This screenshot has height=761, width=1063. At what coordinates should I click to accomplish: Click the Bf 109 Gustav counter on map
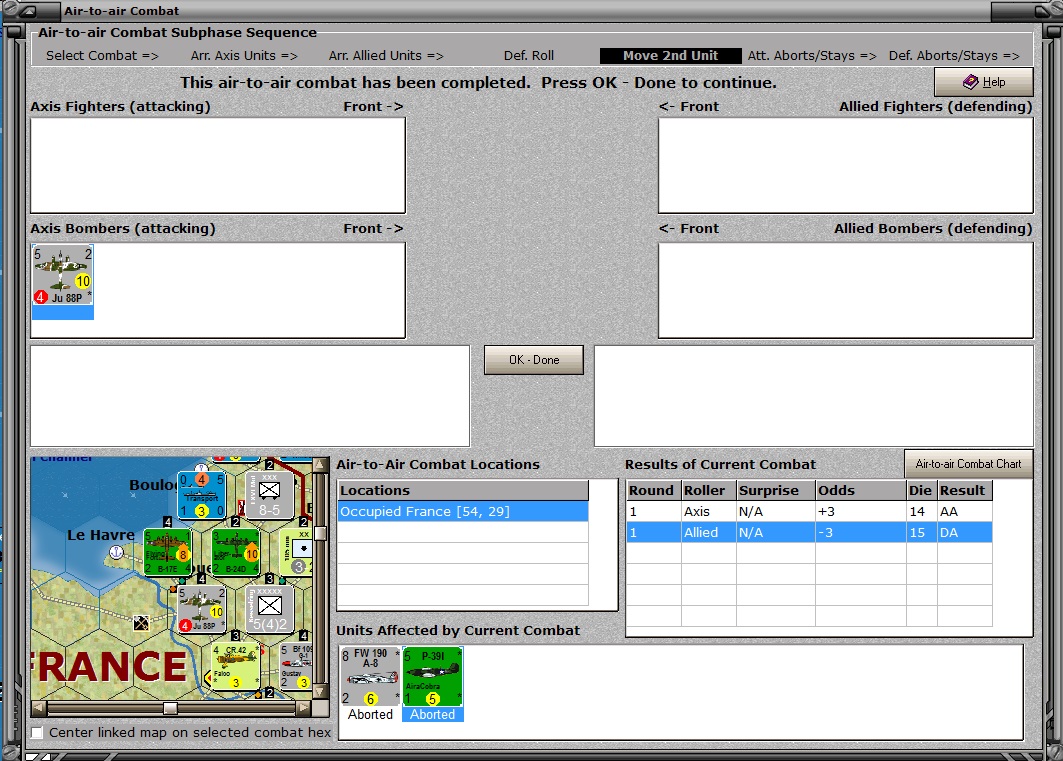point(296,666)
